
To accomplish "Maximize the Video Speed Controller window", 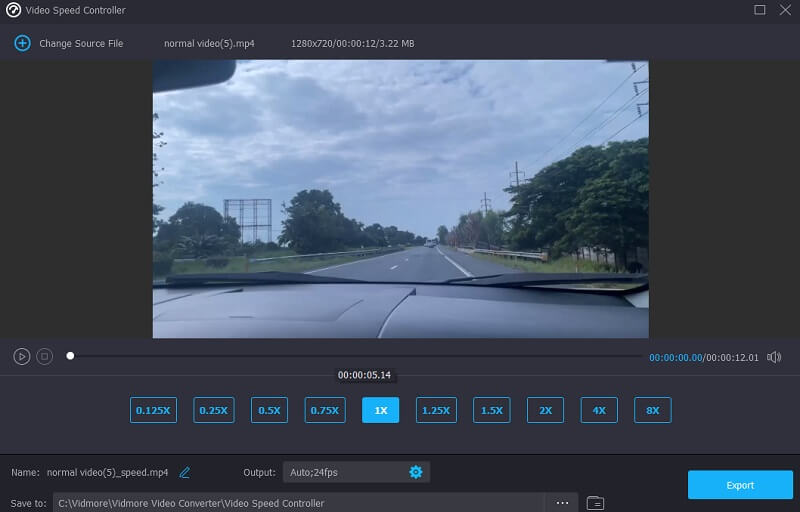I will (759, 10).
